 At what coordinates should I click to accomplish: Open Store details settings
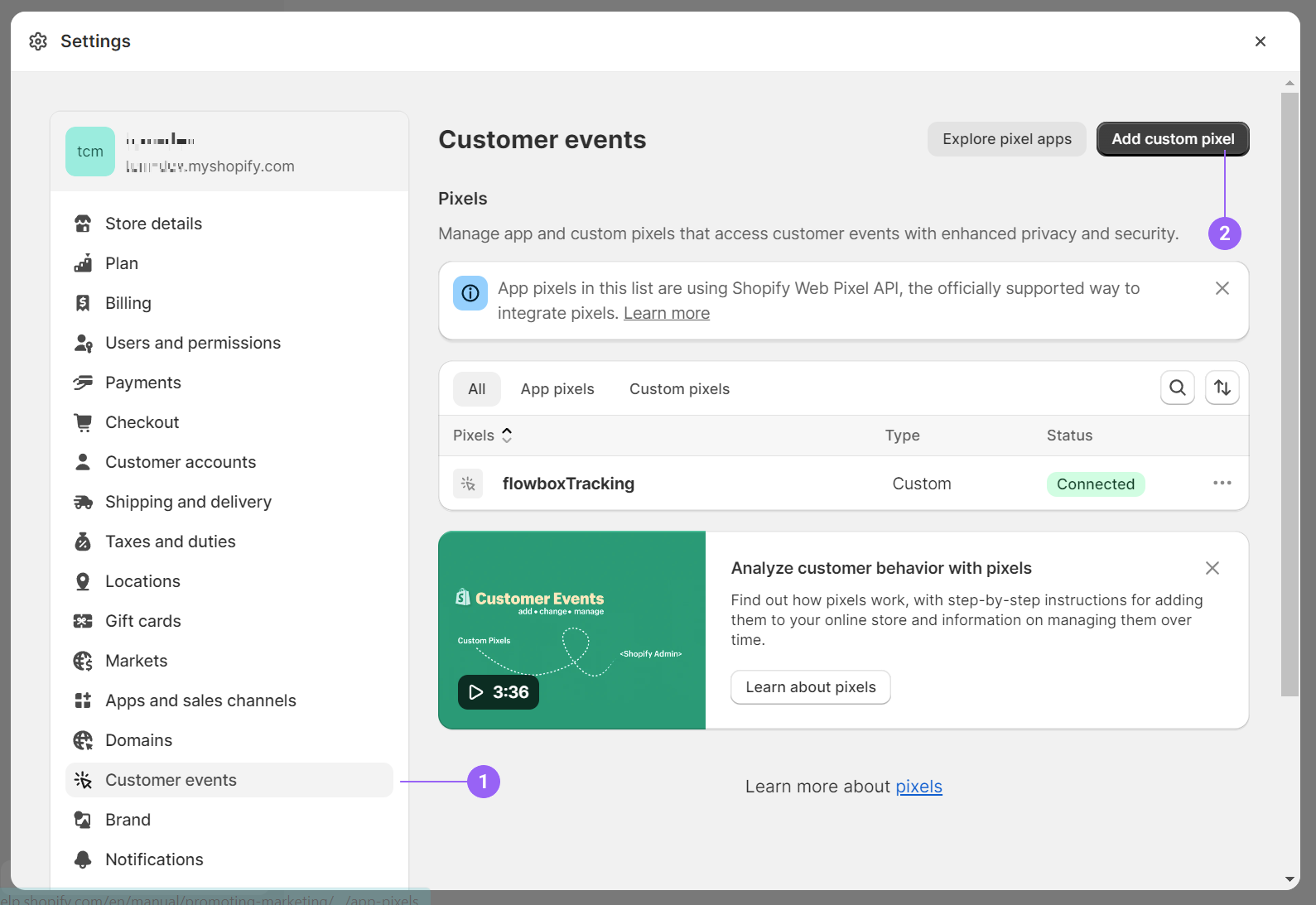tap(153, 224)
